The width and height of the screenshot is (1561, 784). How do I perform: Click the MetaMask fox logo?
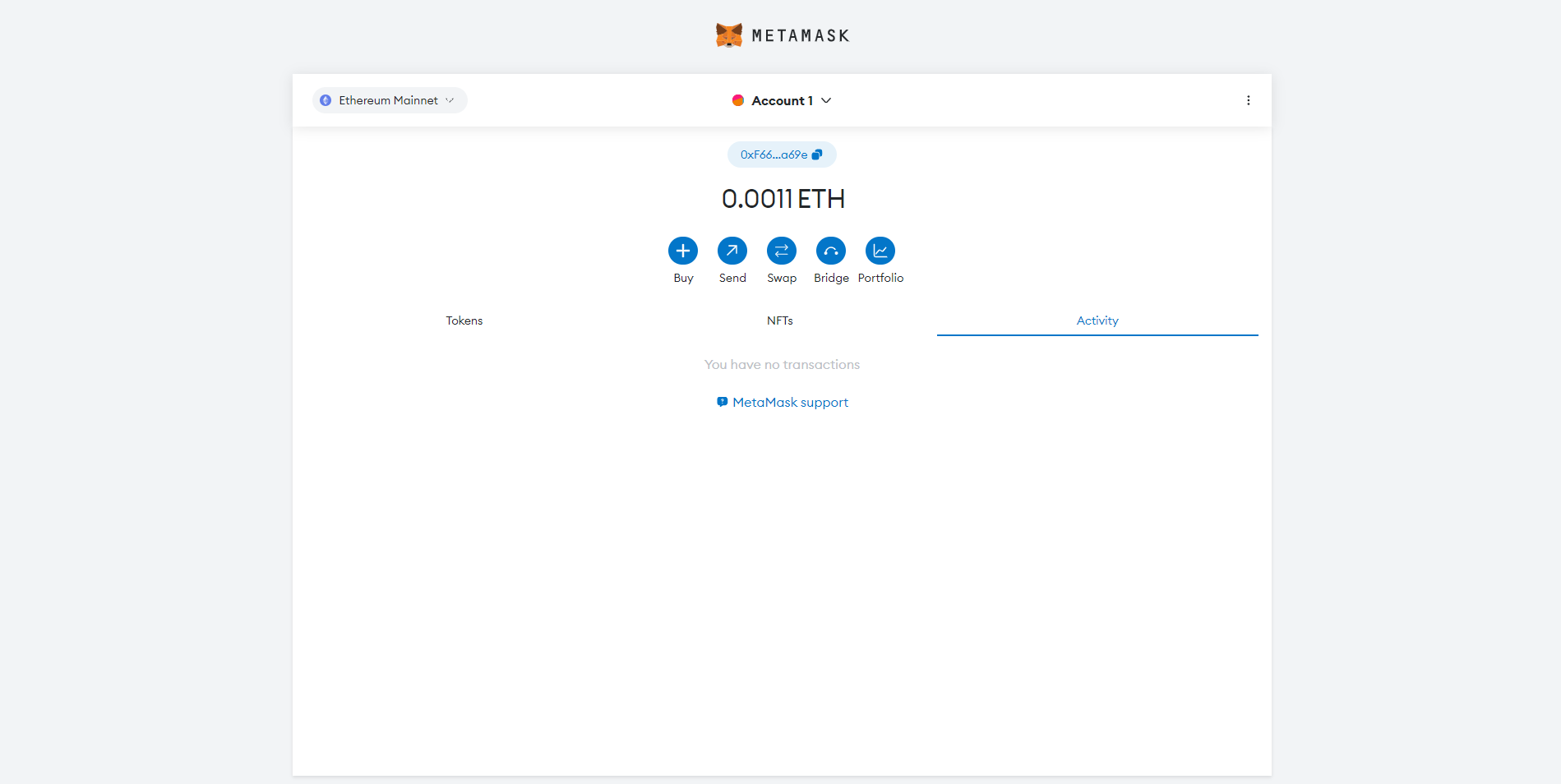tap(729, 35)
